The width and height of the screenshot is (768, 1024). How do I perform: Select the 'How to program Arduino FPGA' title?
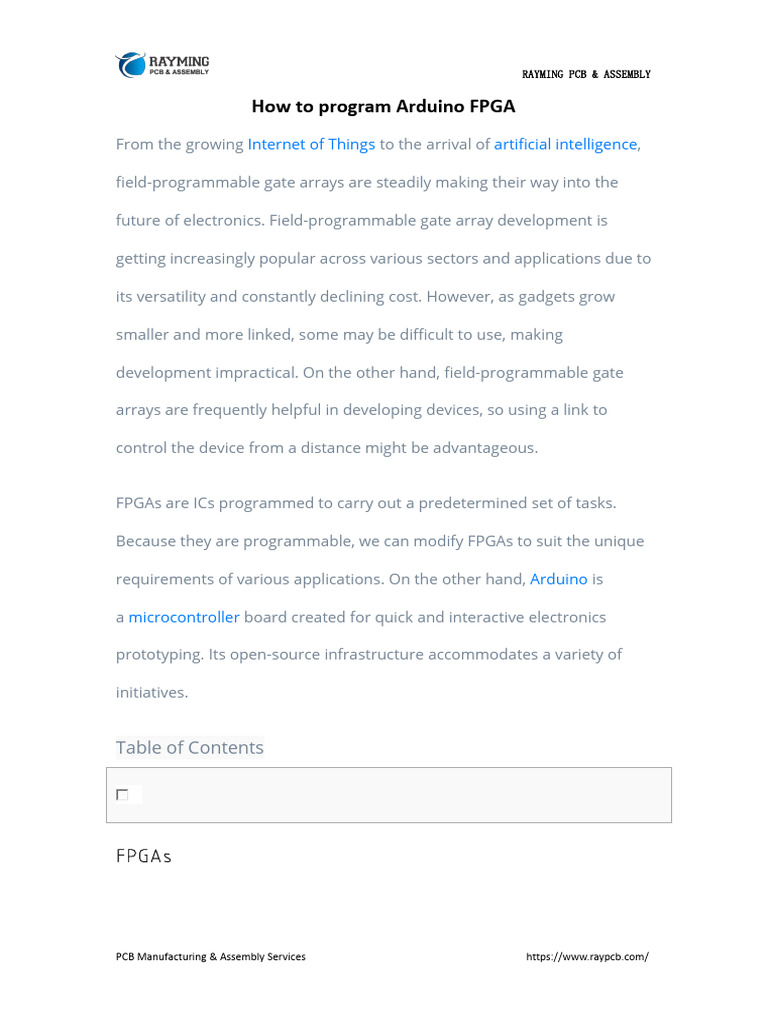(x=383, y=106)
